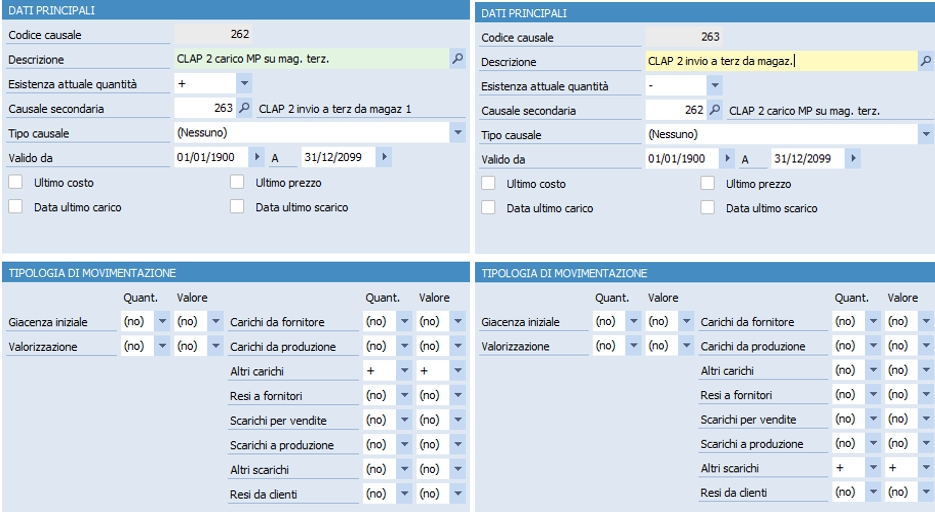This screenshot has width=935, height=512.
Task: Tick Ultimo prezzo checkbox in right panel
Action: [707, 183]
